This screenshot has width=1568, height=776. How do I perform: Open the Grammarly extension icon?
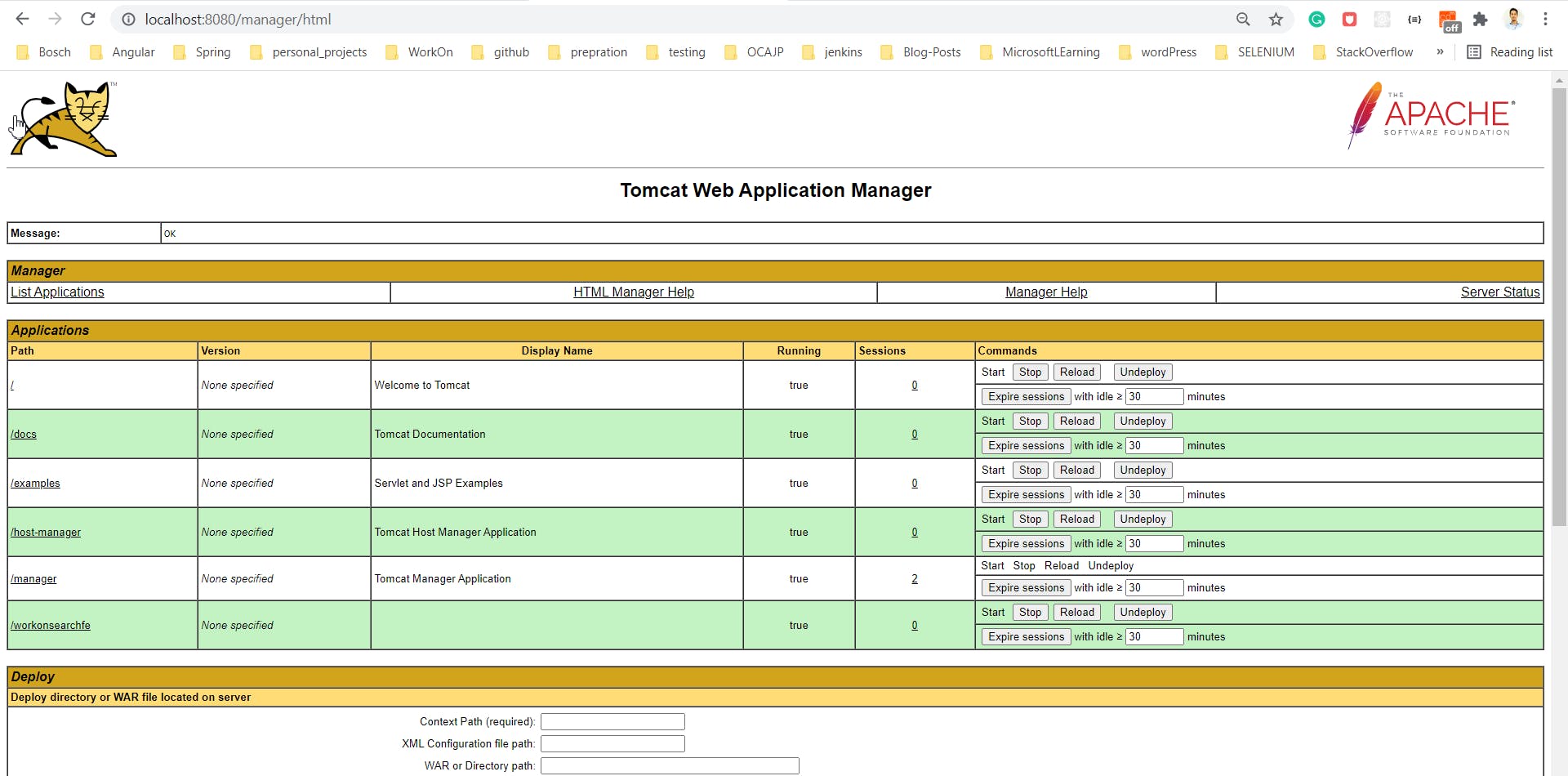(x=1316, y=19)
